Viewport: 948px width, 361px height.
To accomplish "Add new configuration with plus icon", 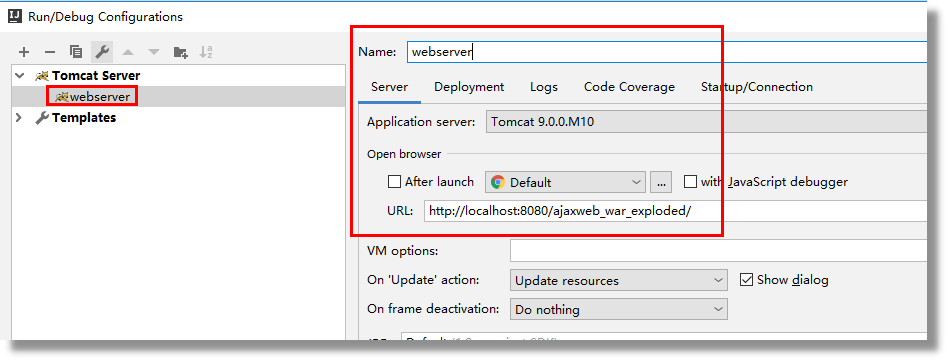I will point(24,52).
